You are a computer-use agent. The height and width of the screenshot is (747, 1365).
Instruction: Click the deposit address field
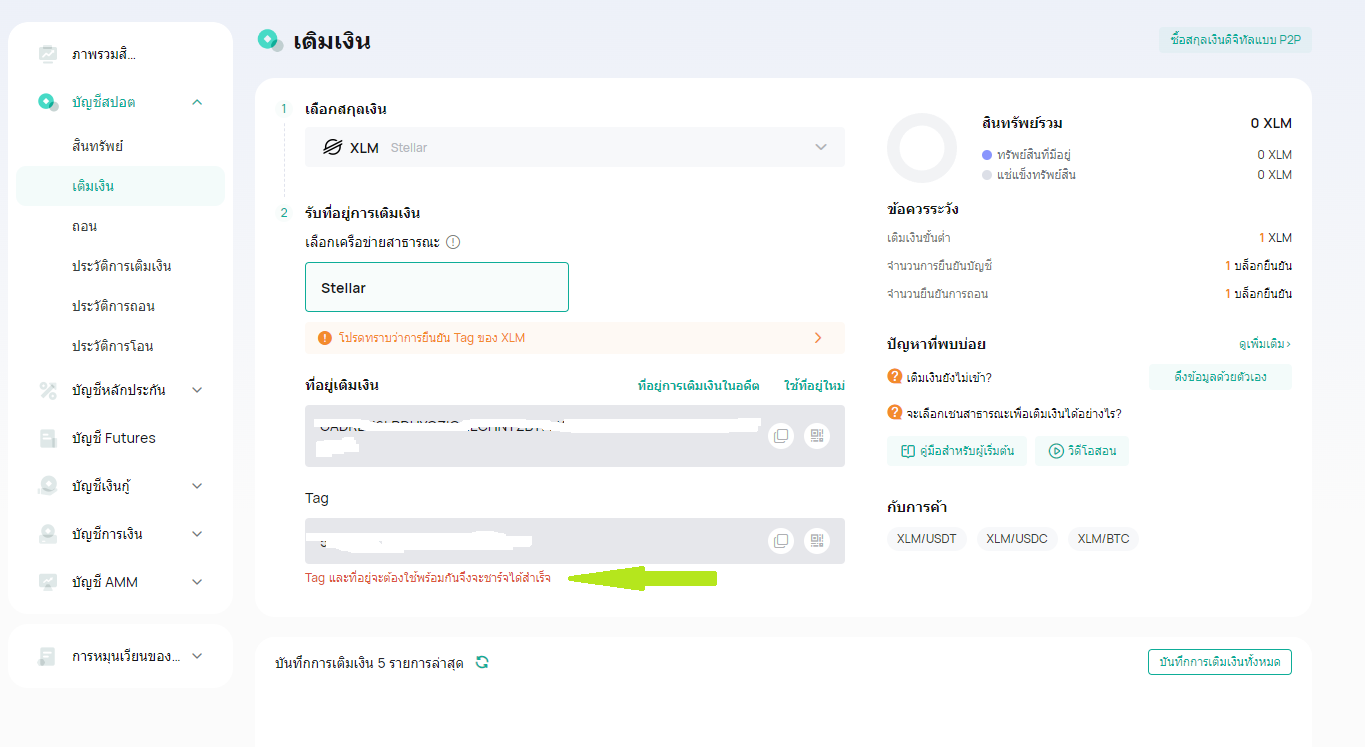click(x=575, y=436)
